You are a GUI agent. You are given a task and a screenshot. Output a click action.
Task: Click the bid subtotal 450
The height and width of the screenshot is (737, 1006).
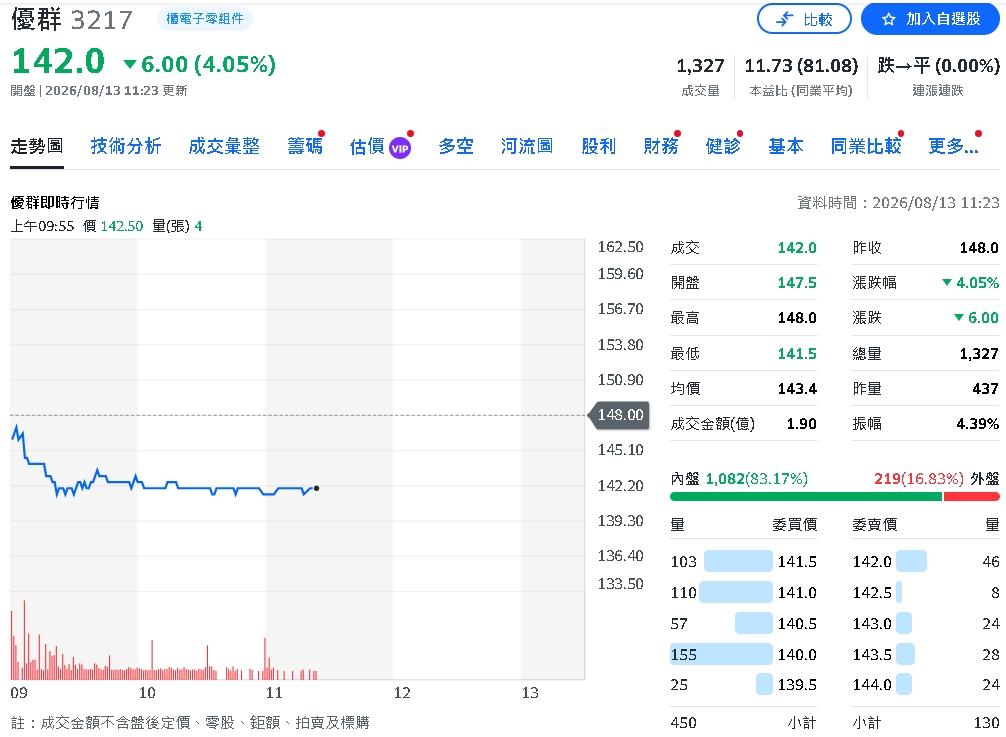point(683,723)
